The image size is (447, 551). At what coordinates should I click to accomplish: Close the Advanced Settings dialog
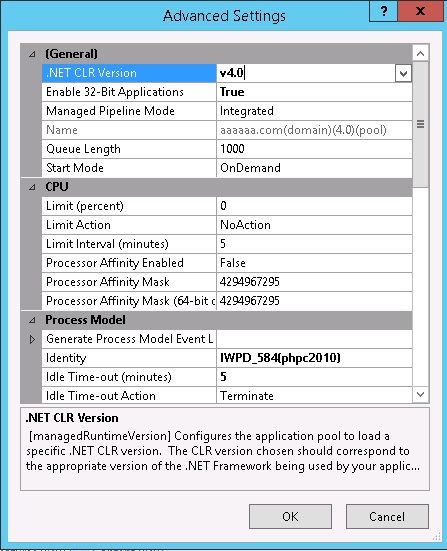click(x=420, y=11)
